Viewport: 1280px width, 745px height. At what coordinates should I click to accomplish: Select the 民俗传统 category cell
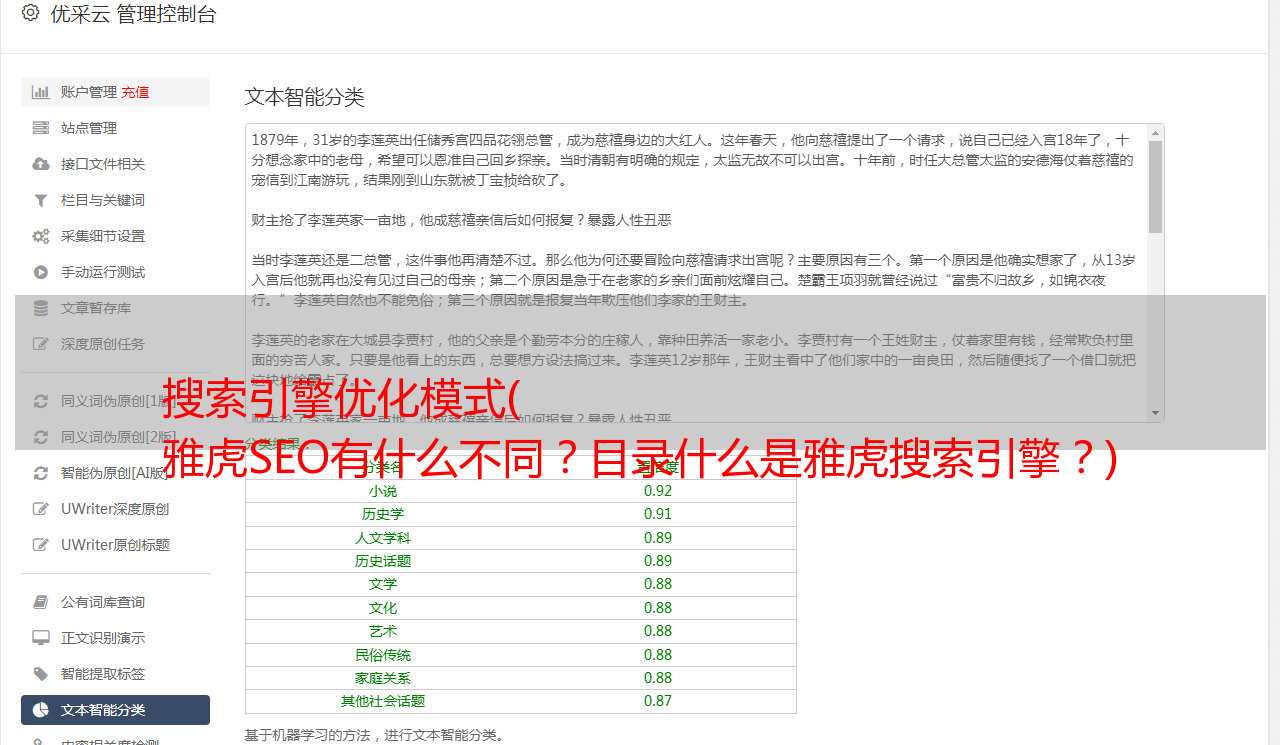pos(383,655)
